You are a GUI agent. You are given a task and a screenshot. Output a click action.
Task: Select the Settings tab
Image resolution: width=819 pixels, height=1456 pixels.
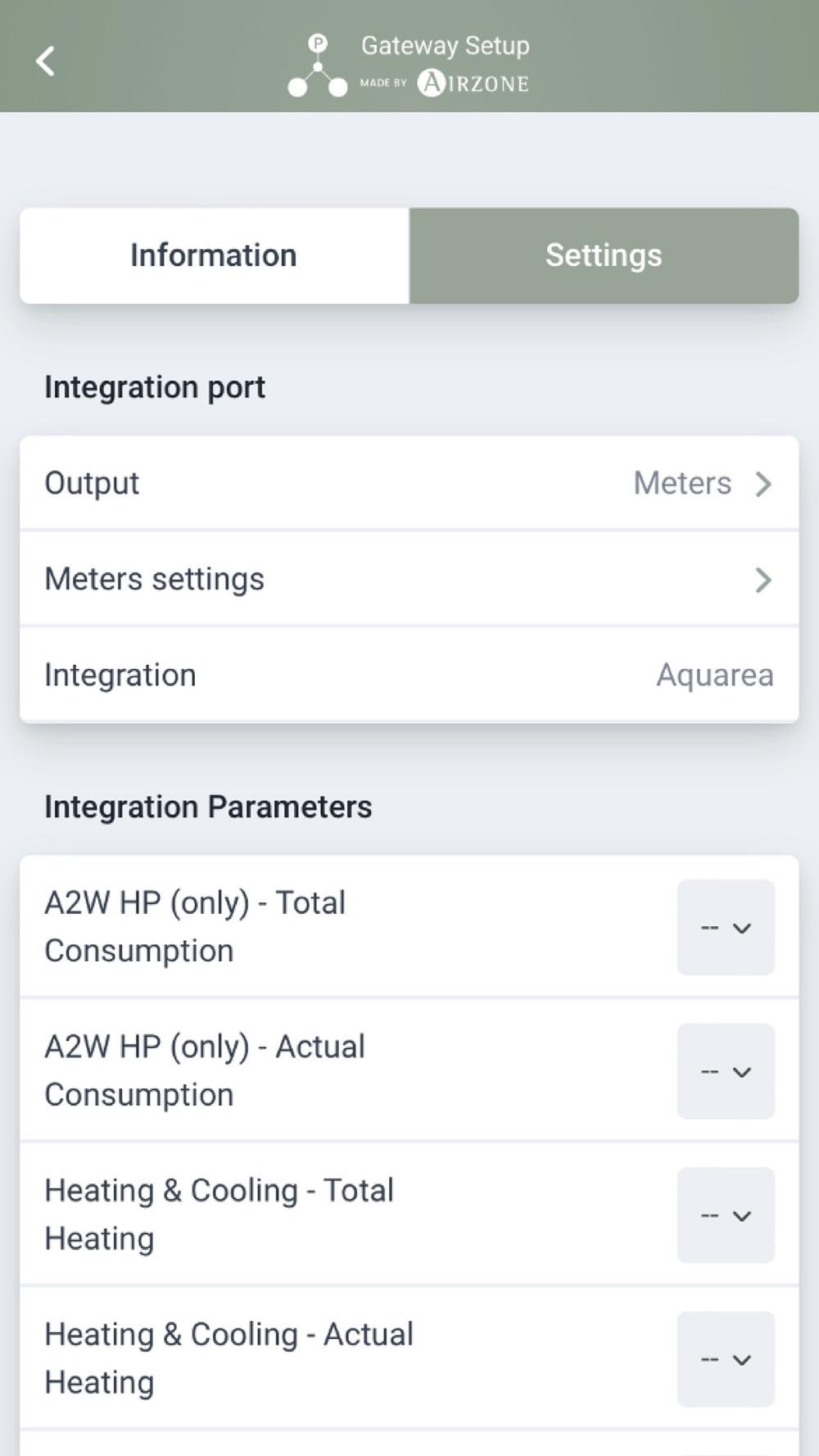click(604, 255)
